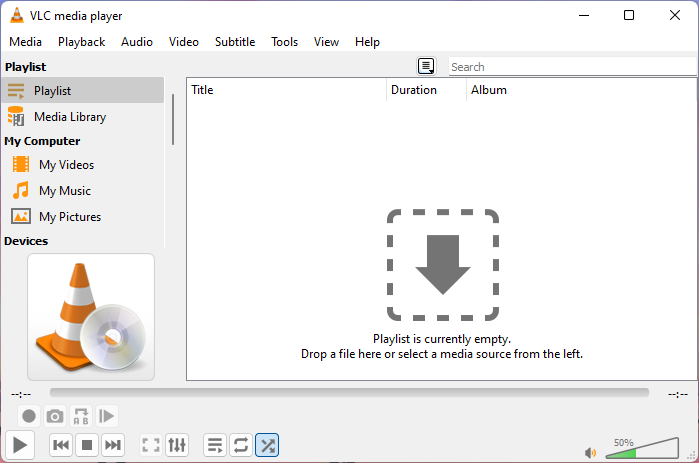Viewport: 699px width, 463px height.
Task: Mute audio via speaker icon
Action: coord(590,452)
